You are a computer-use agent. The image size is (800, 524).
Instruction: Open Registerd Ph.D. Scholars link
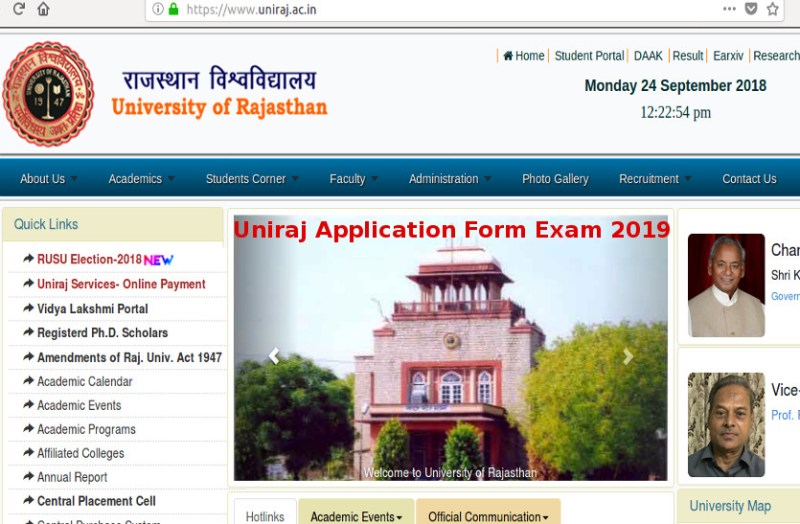tap(103, 333)
